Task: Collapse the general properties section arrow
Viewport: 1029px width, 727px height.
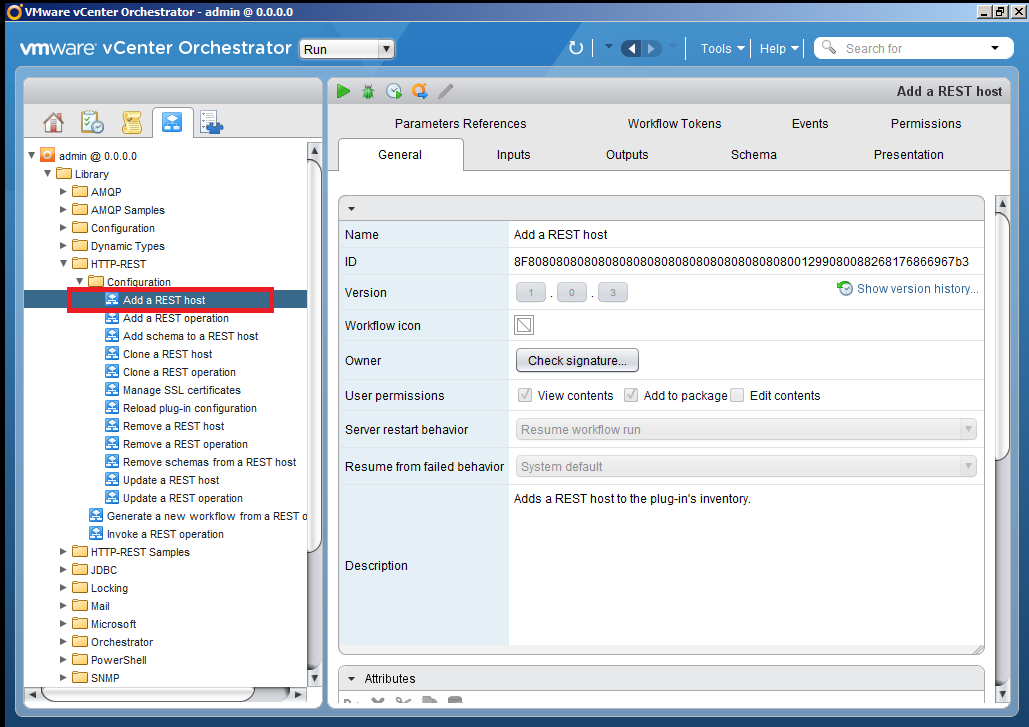Action: (352, 209)
